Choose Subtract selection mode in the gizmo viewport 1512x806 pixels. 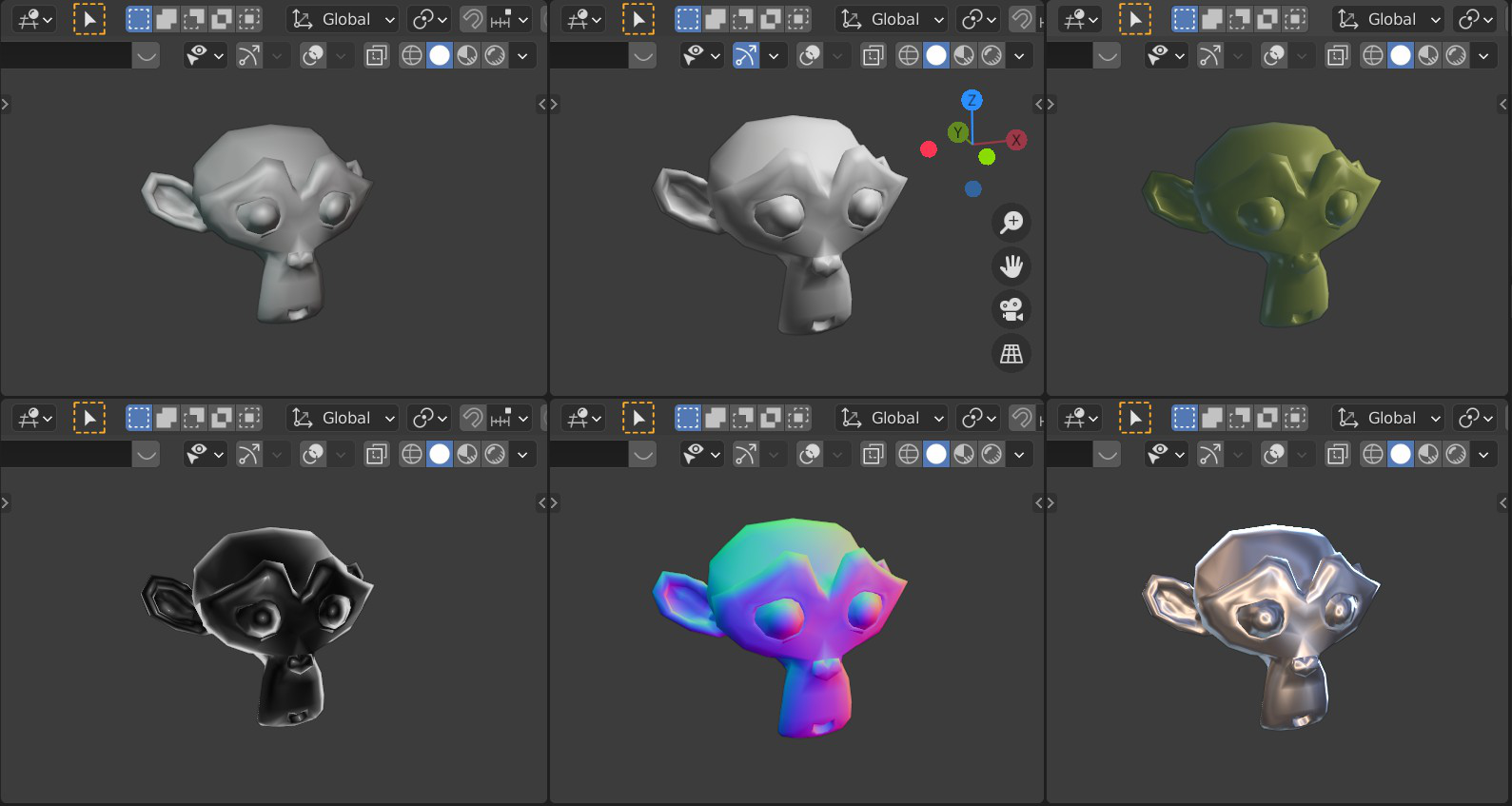click(743, 19)
